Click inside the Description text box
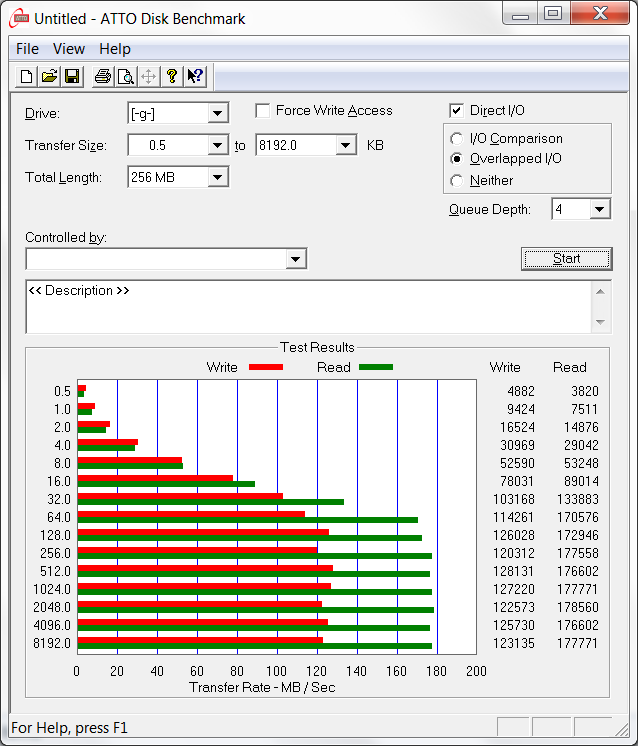This screenshot has width=638, height=746. [300, 310]
